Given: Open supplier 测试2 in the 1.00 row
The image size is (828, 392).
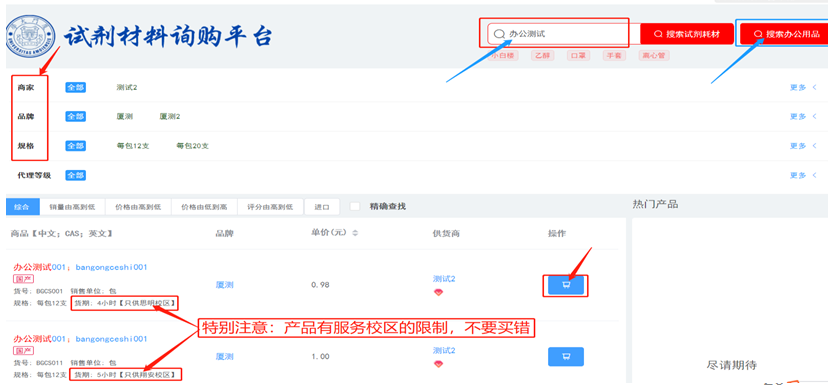Looking at the screenshot, I should [444, 351].
